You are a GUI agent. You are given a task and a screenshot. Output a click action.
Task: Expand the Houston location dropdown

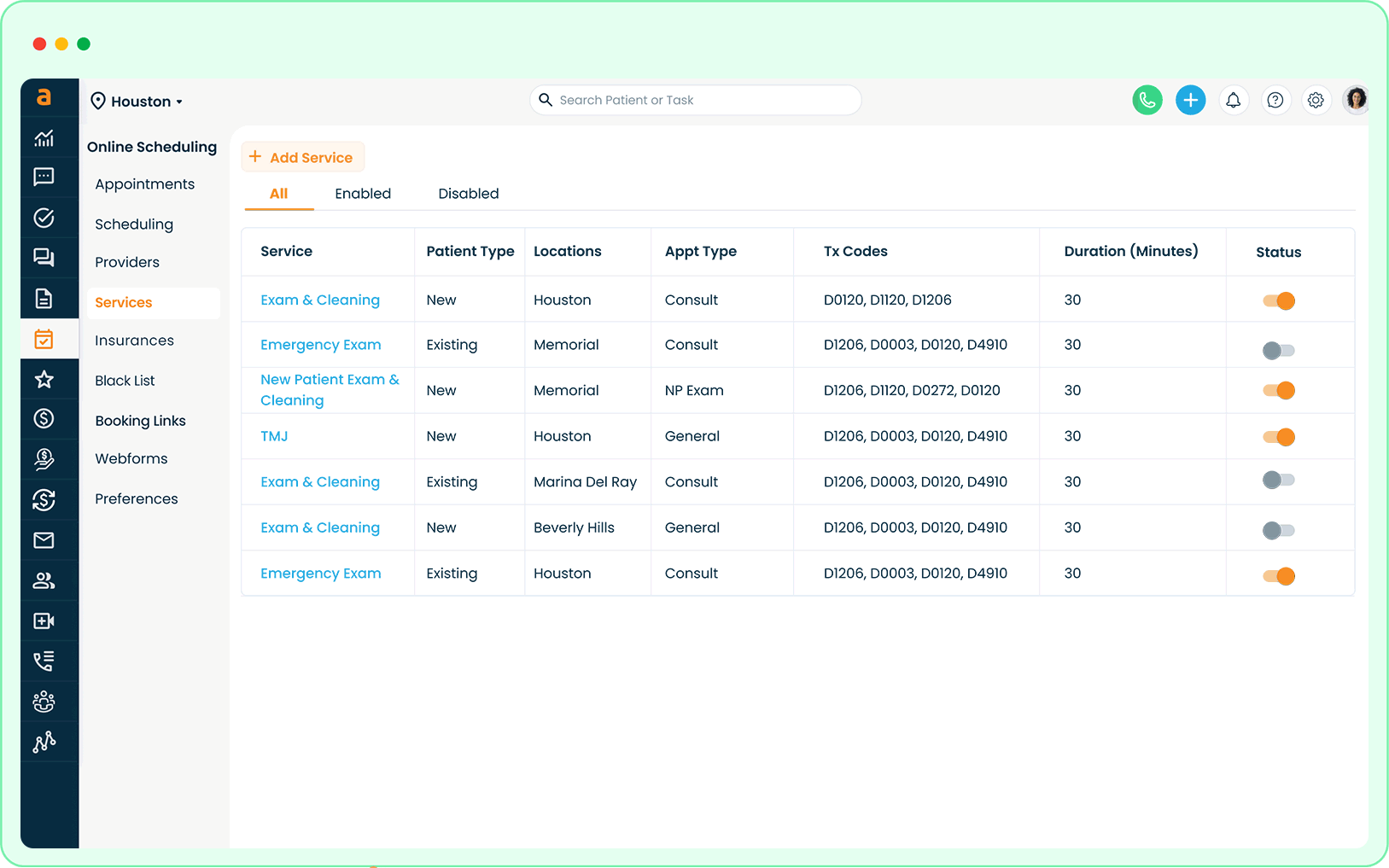click(137, 102)
